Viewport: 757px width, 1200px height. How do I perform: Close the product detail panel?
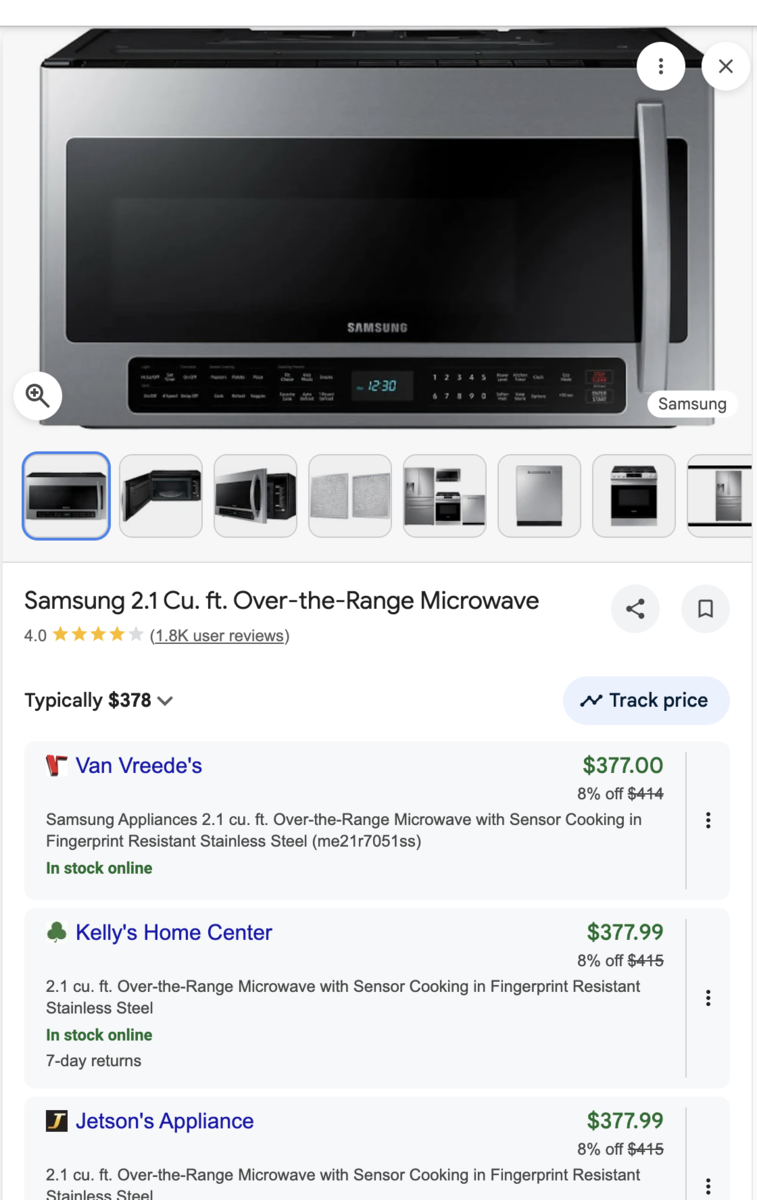pyautogui.click(x=726, y=66)
